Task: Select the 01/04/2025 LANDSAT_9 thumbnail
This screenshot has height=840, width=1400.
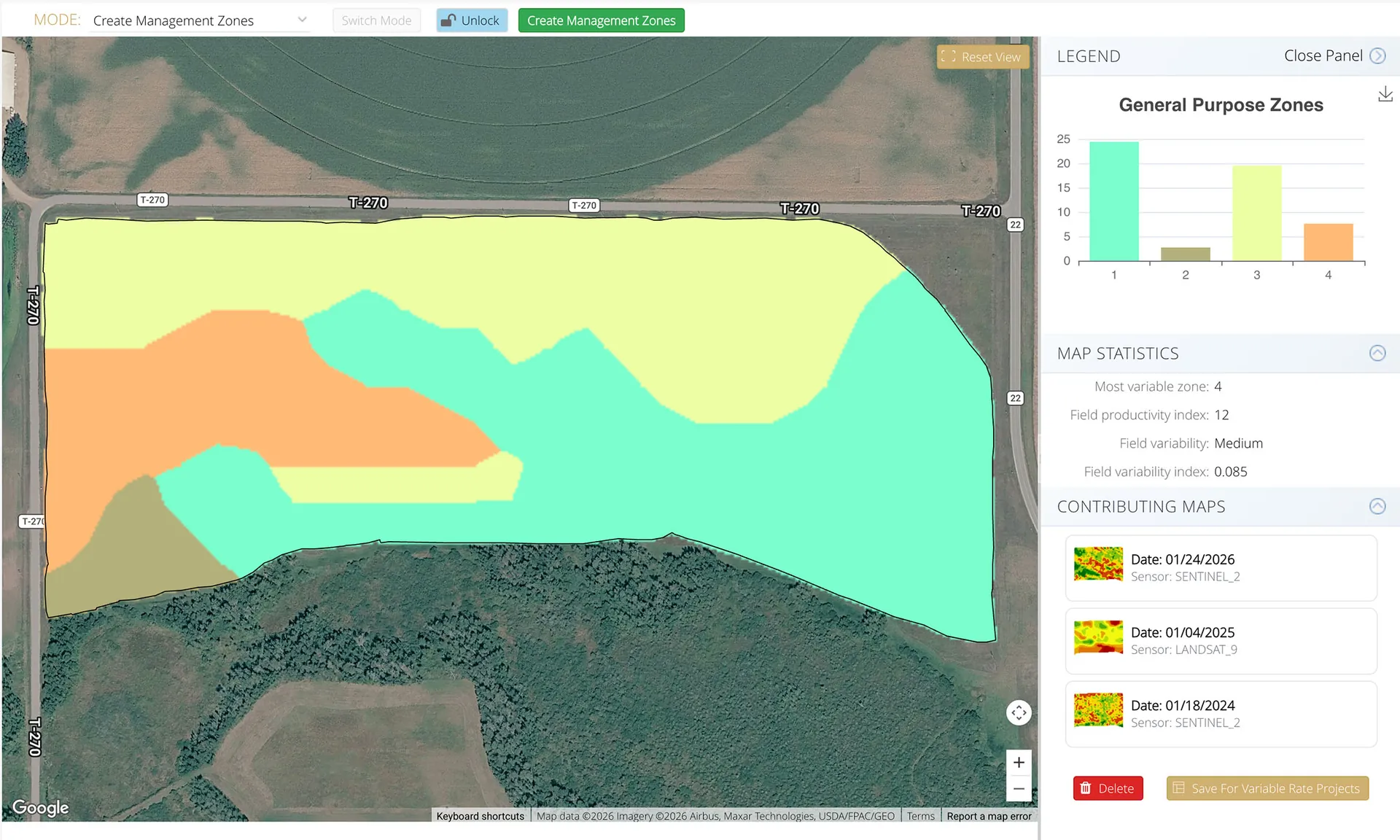Action: pos(1098,637)
